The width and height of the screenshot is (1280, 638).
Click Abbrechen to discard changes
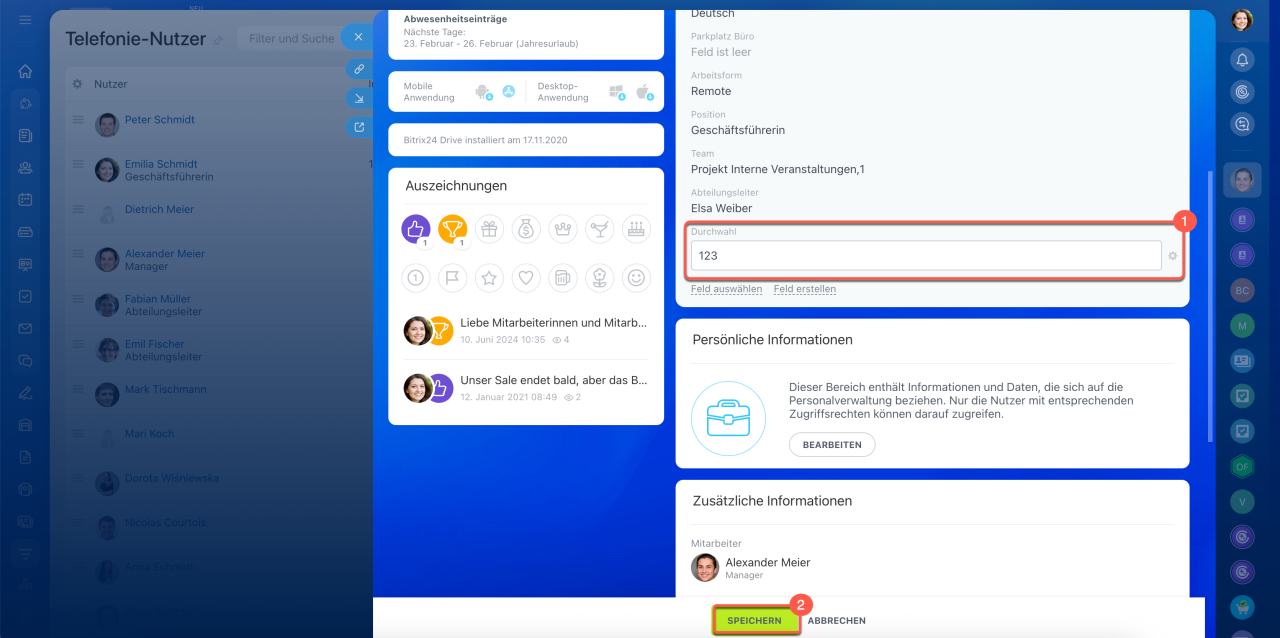coord(837,621)
